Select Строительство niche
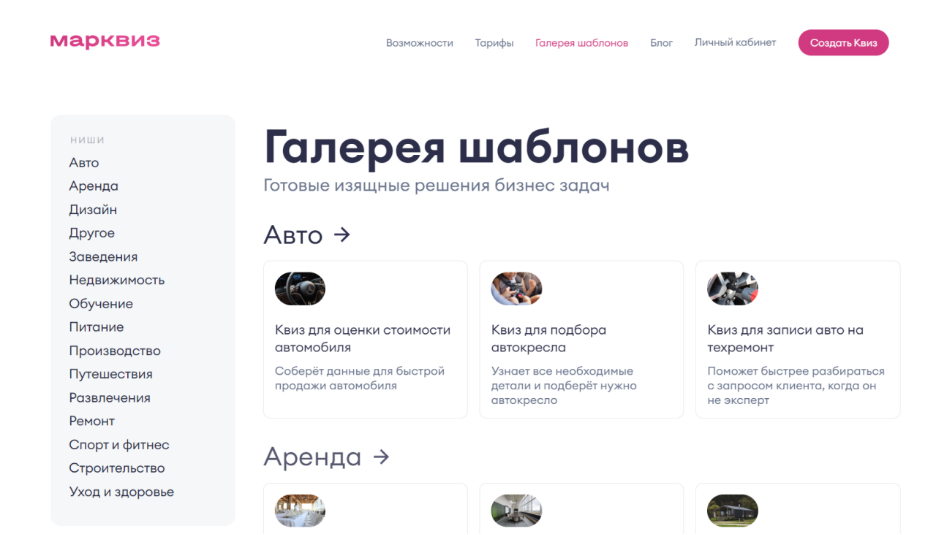 (117, 468)
